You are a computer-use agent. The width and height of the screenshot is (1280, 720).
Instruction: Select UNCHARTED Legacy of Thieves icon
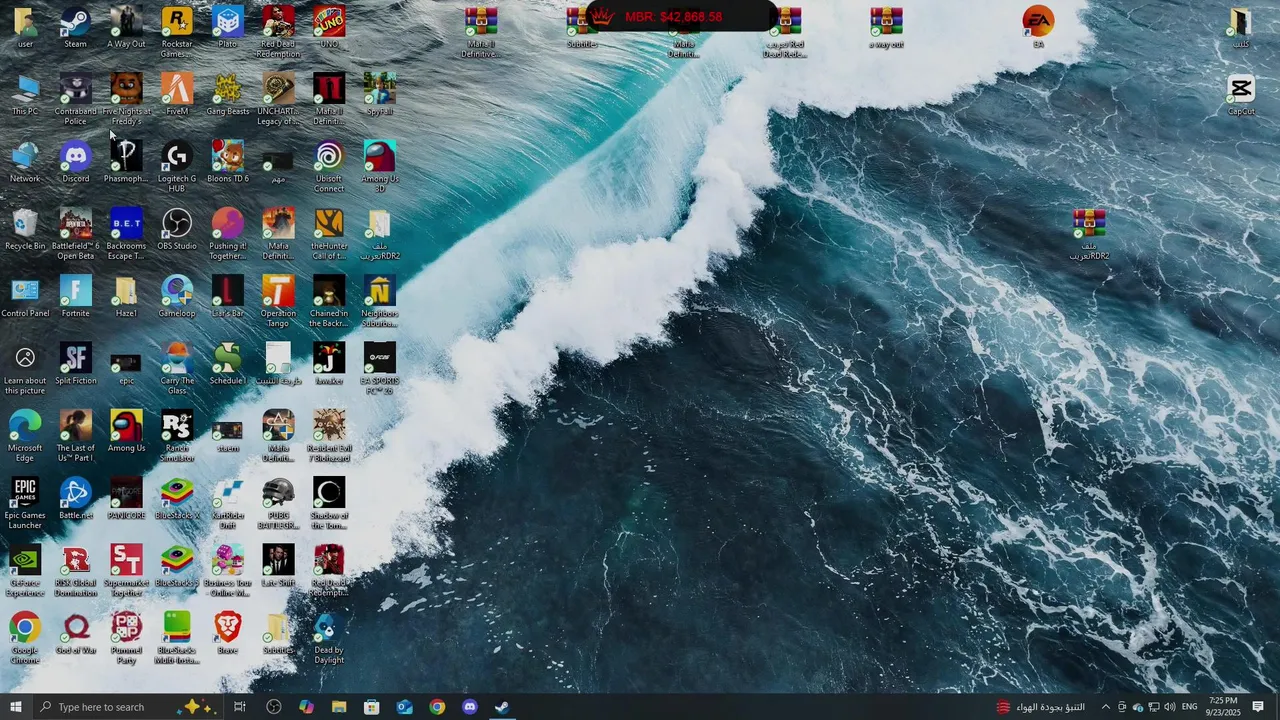coord(278,99)
